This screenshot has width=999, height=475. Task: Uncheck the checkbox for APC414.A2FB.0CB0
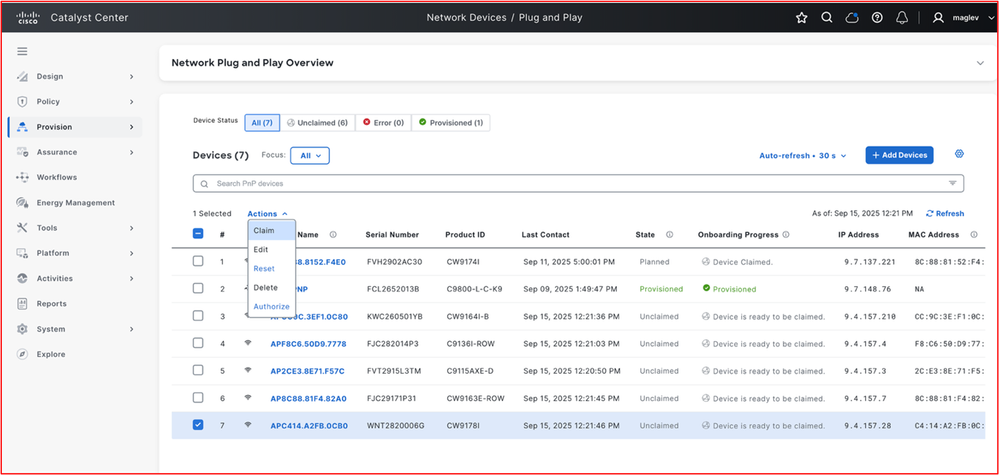tap(198, 425)
